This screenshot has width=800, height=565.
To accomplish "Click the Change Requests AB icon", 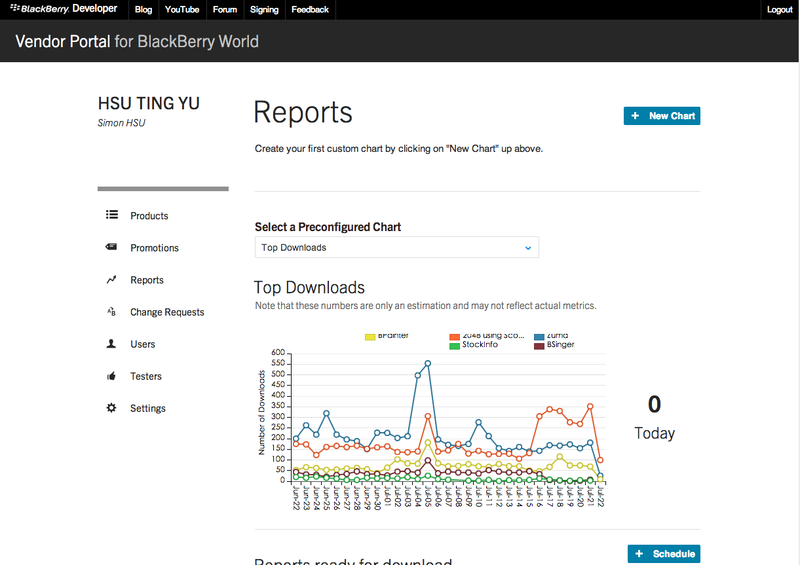I will (x=111, y=311).
